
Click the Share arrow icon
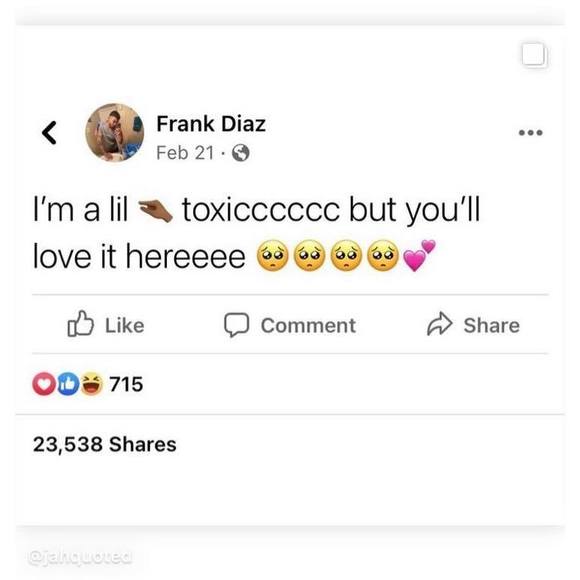(x=440, y=324)
